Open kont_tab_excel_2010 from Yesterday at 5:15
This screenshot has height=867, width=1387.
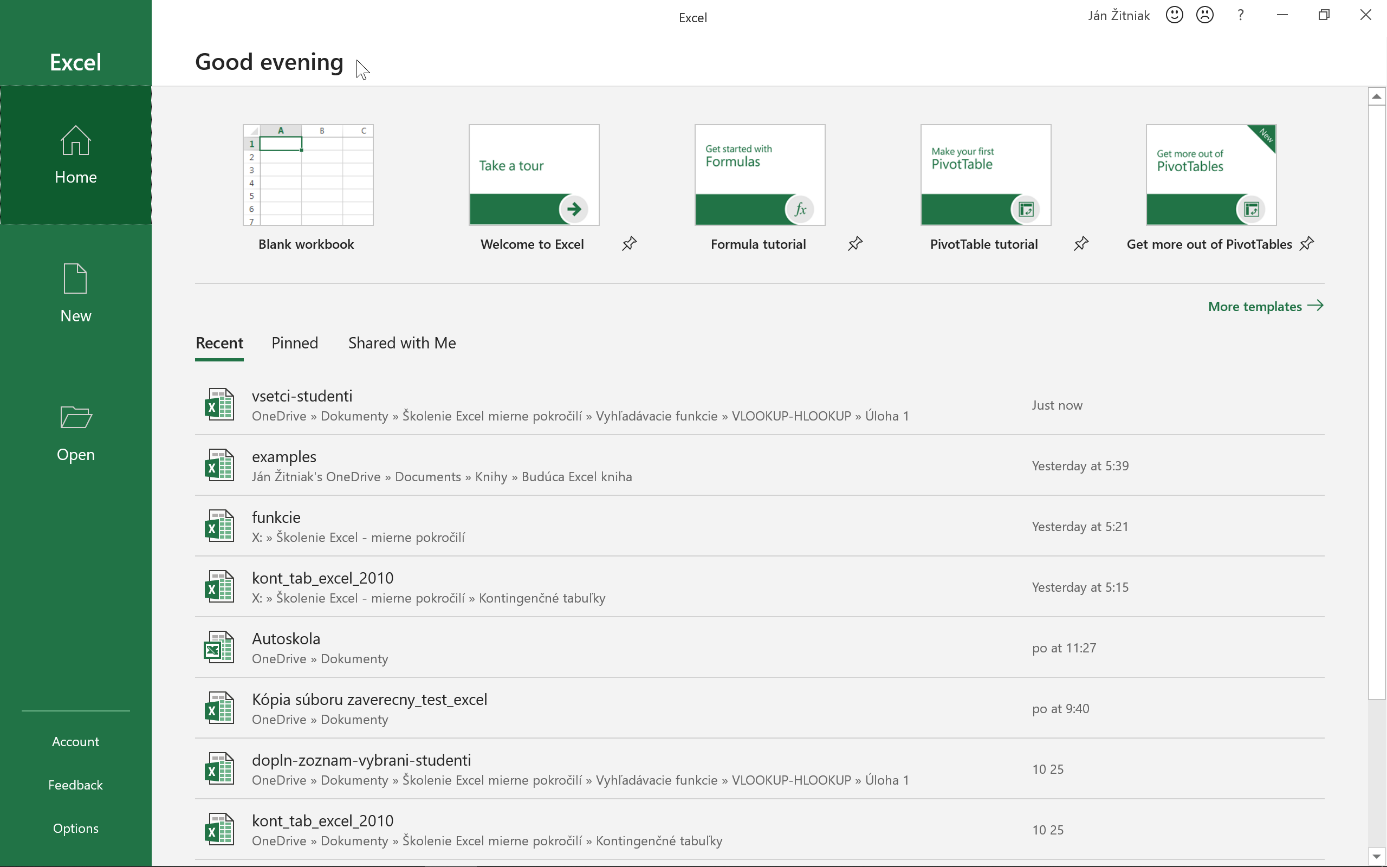(x=760, y=587)
